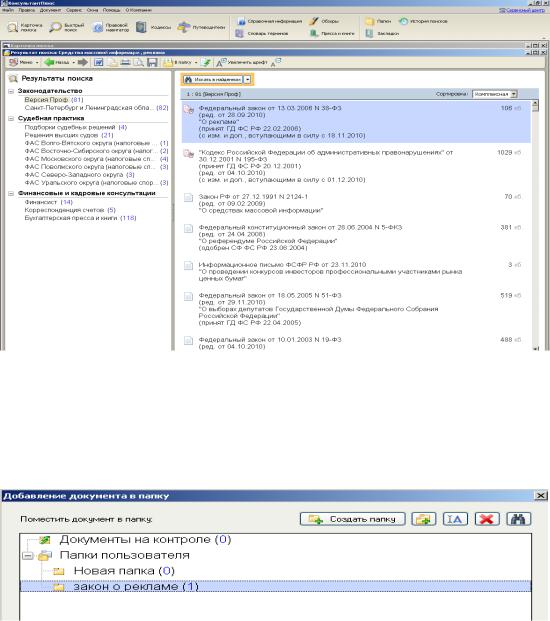Select Кодекс об административных правонарушениях result
Viewport: 550px width, 621px height.
pos(356,166)
